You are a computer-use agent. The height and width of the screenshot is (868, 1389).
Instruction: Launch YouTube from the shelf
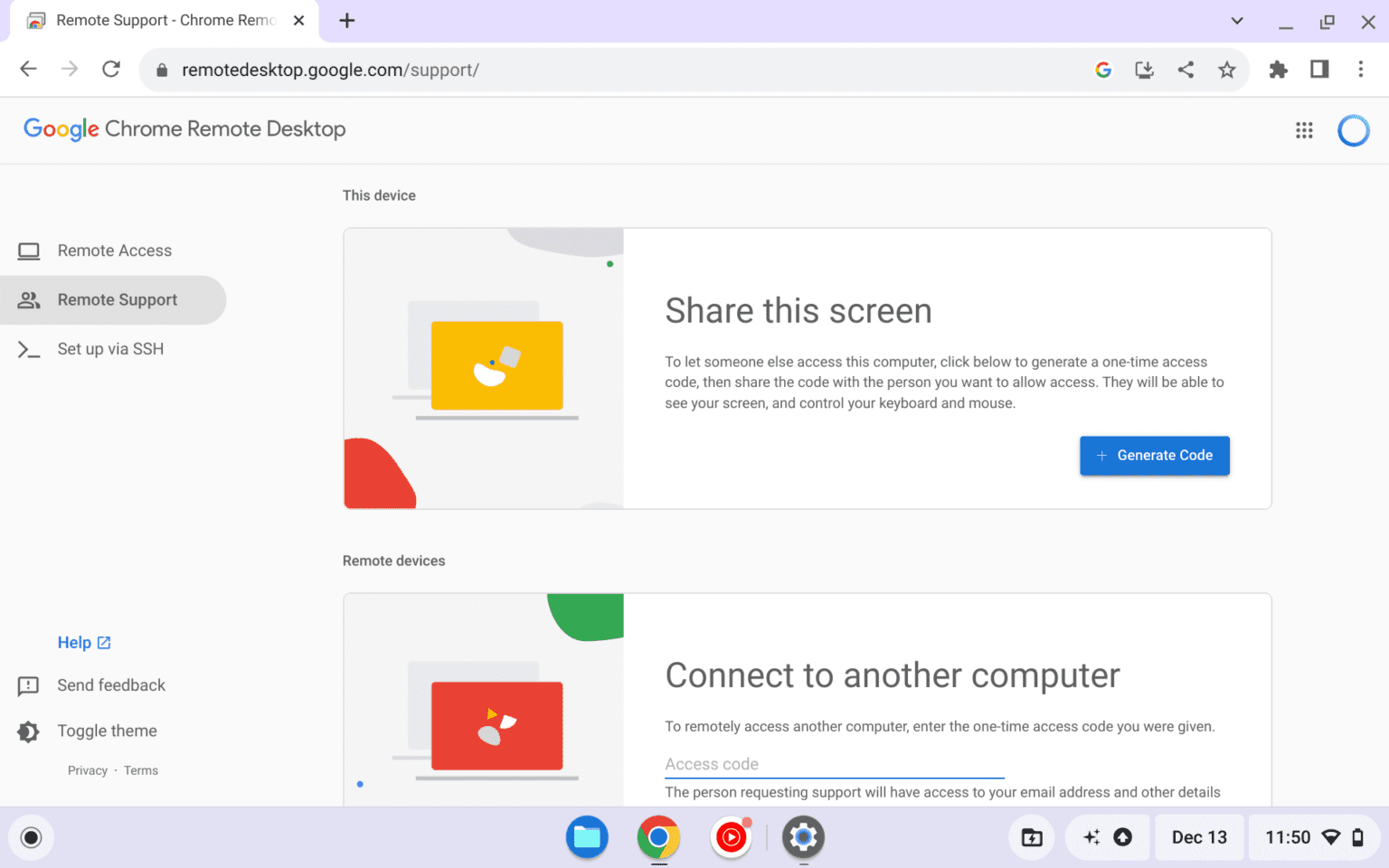tap(731, 837)
